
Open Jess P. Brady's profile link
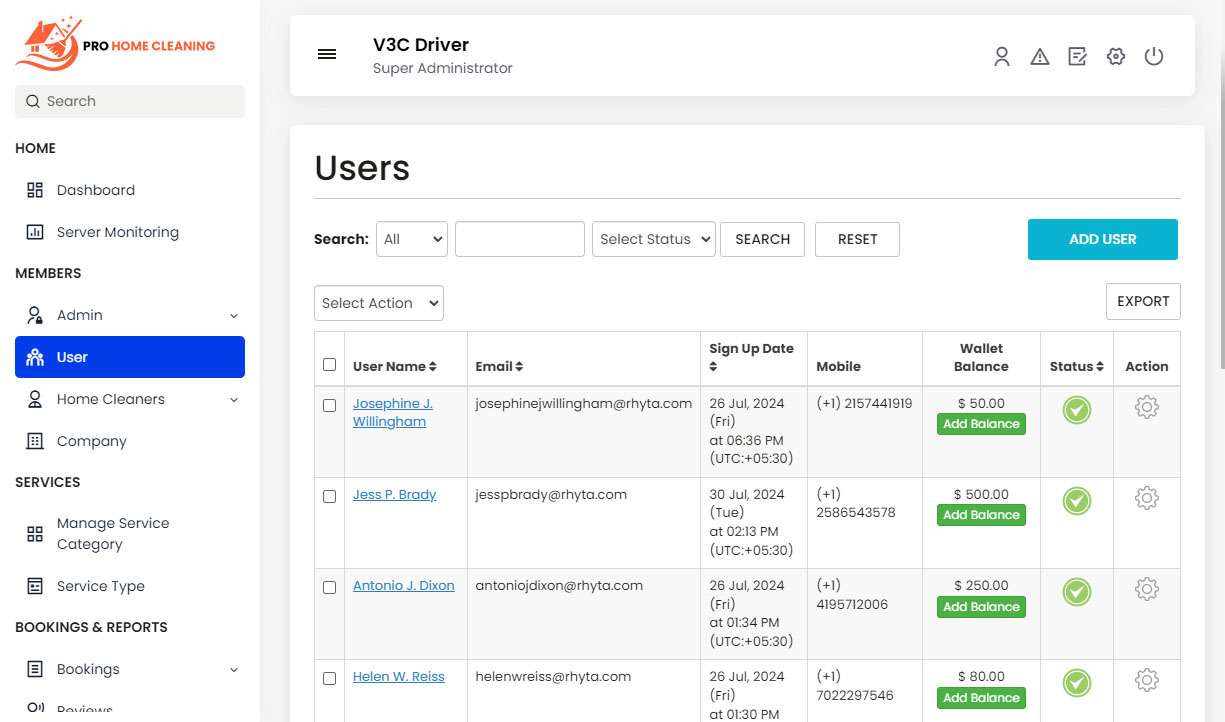(x=394, y=494)
